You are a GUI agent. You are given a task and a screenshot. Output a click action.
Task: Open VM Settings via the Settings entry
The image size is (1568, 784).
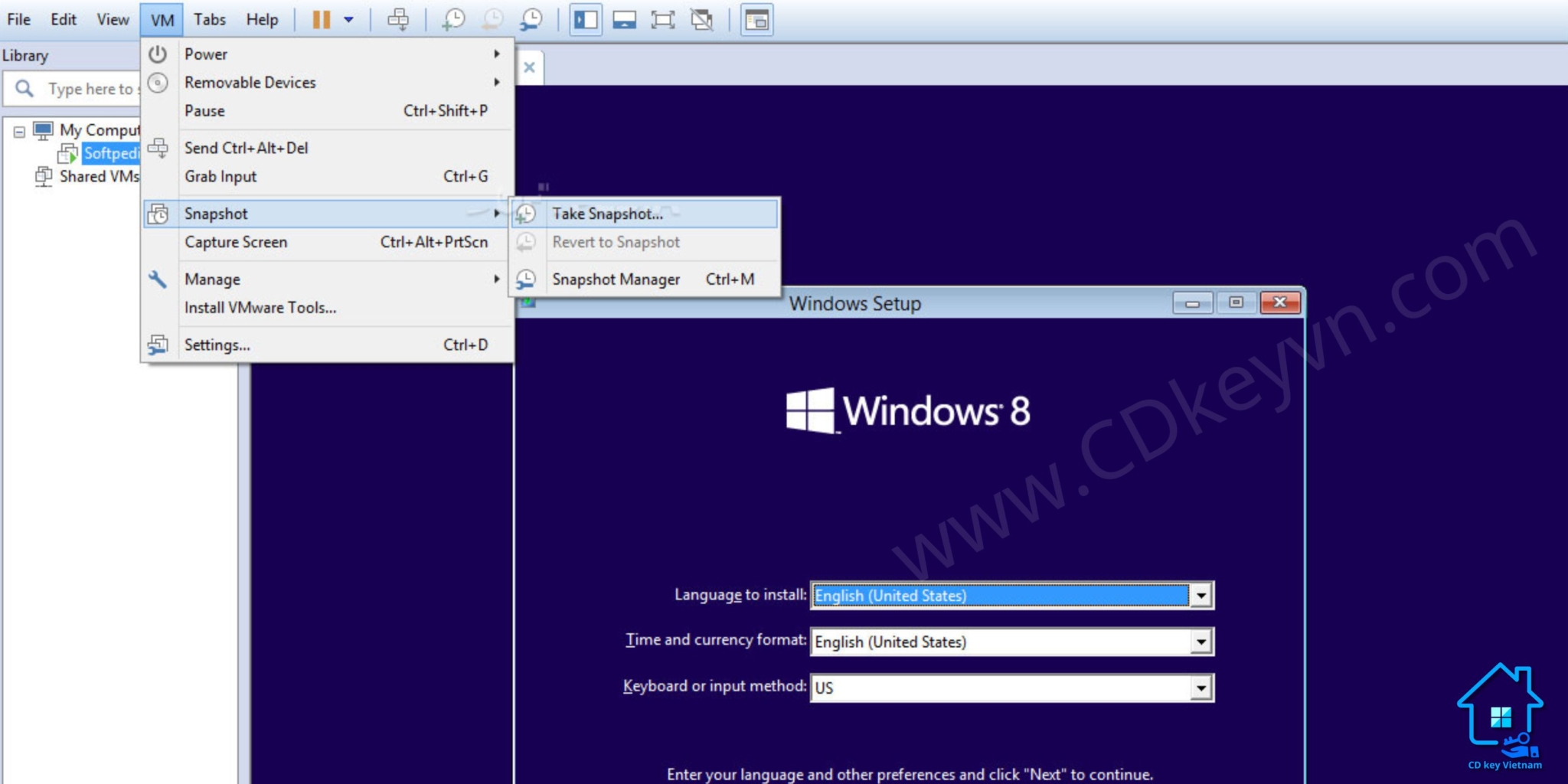coord(217,345)
